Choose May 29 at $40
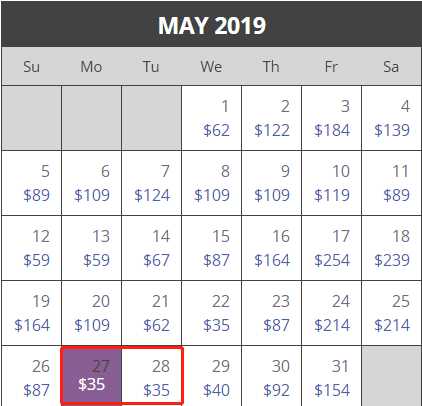The width and height of the screenshot is (422, 406). 211,376
